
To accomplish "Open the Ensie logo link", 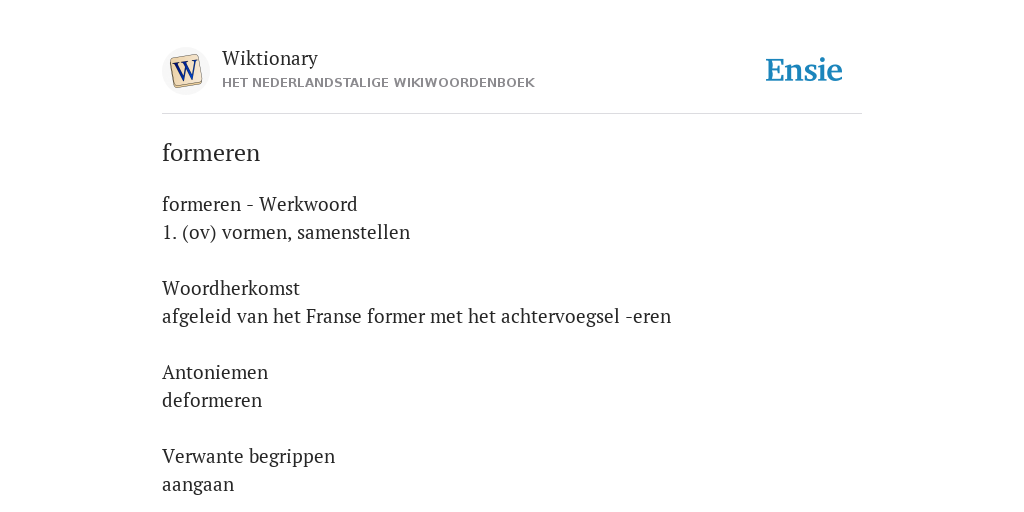I will (804, 70).
